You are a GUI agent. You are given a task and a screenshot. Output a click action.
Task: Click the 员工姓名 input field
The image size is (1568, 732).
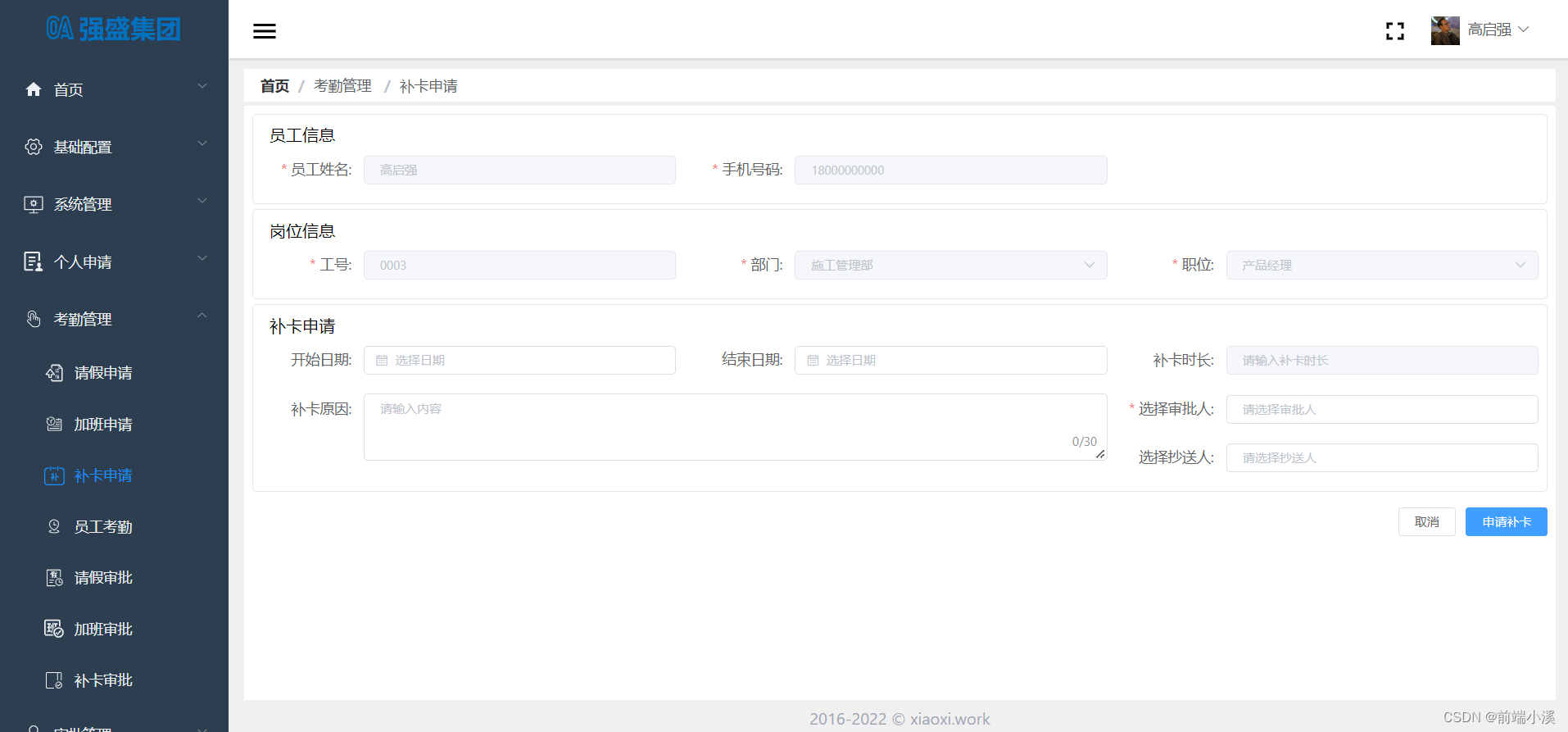[x=519, y=170]
